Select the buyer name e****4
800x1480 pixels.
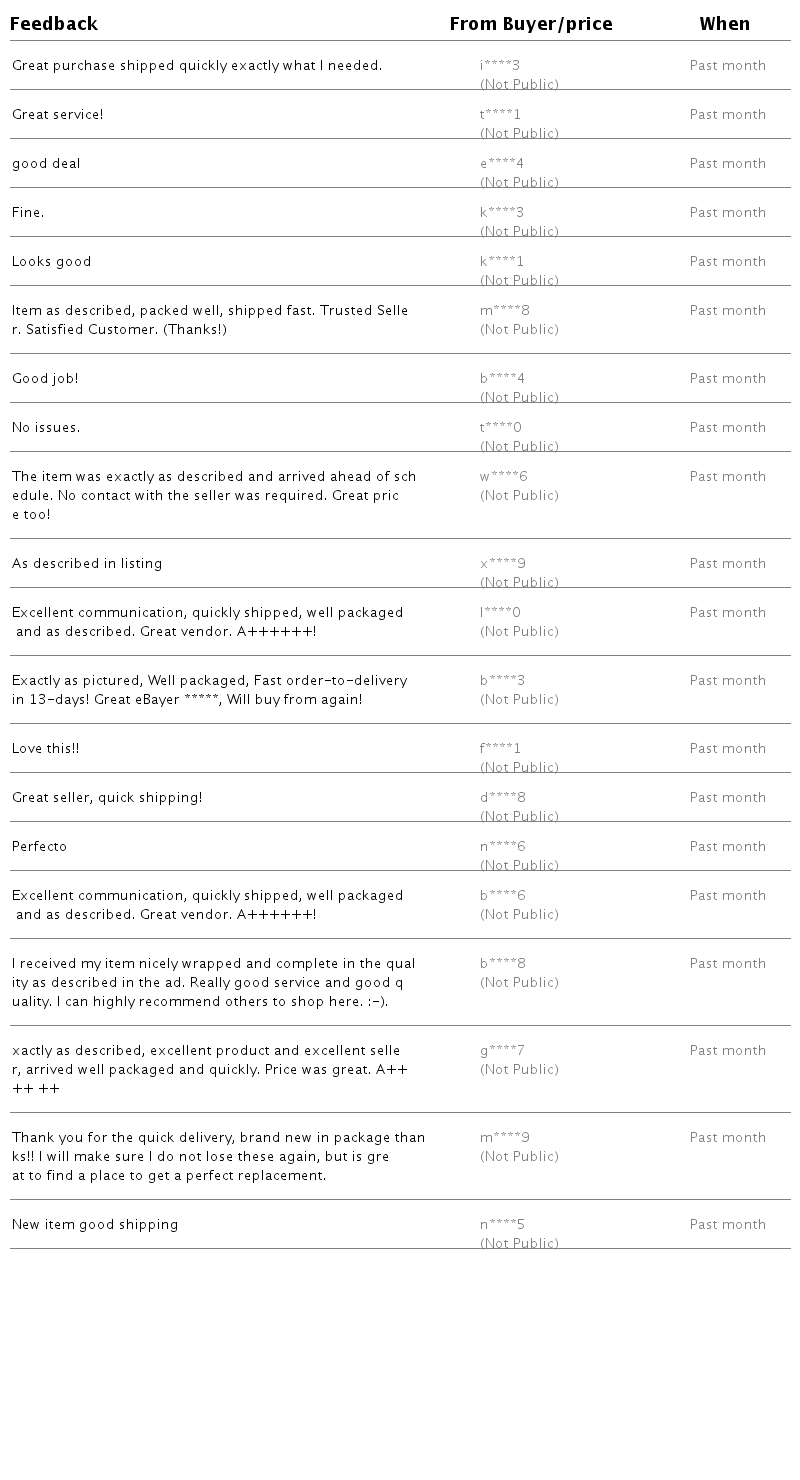[501, 164]
